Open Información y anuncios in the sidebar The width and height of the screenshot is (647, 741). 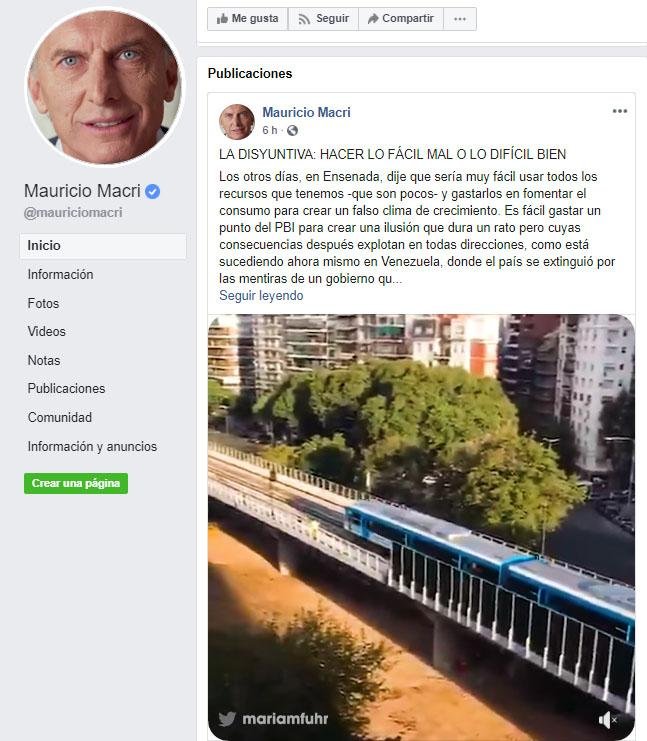pyautogui.click(x=92, y=447)
